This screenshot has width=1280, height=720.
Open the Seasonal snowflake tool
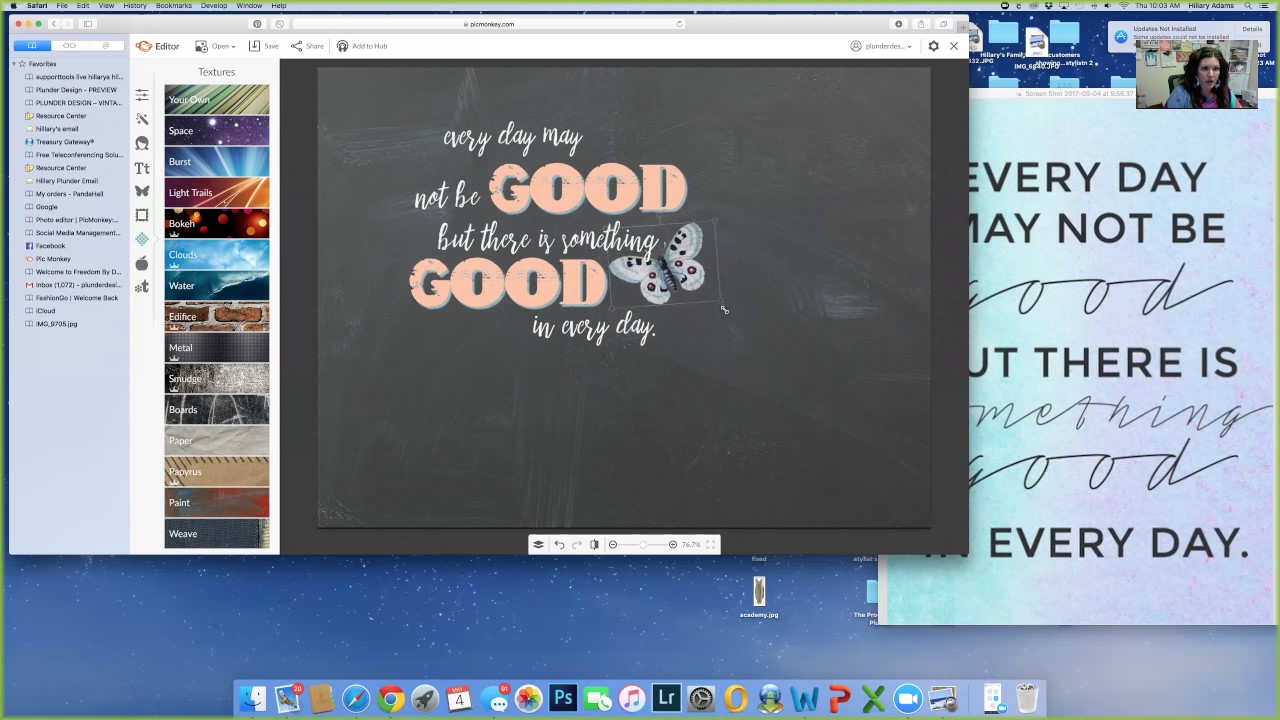142,287
